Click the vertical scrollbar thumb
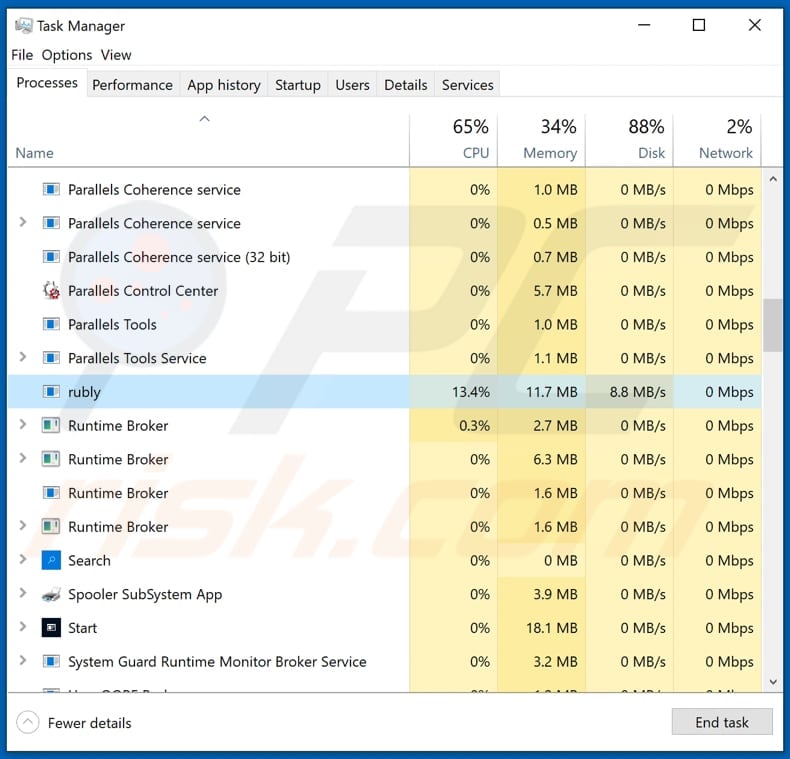The image size is (790, 759). [773, 325]
